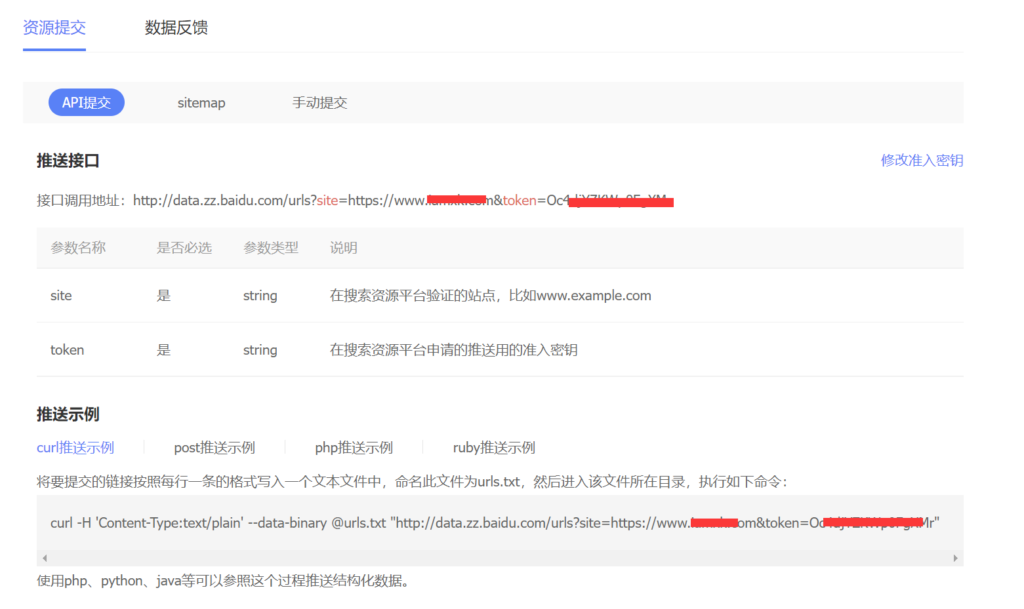Click the code box right scroll arrow
This screenshot has width=1024, height=609.
click(x=956, y=558)
